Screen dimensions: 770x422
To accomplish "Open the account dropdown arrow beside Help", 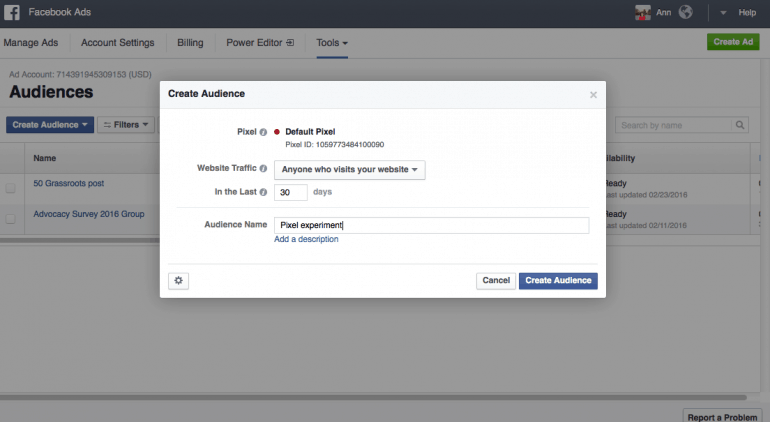I will click(723, 13).
